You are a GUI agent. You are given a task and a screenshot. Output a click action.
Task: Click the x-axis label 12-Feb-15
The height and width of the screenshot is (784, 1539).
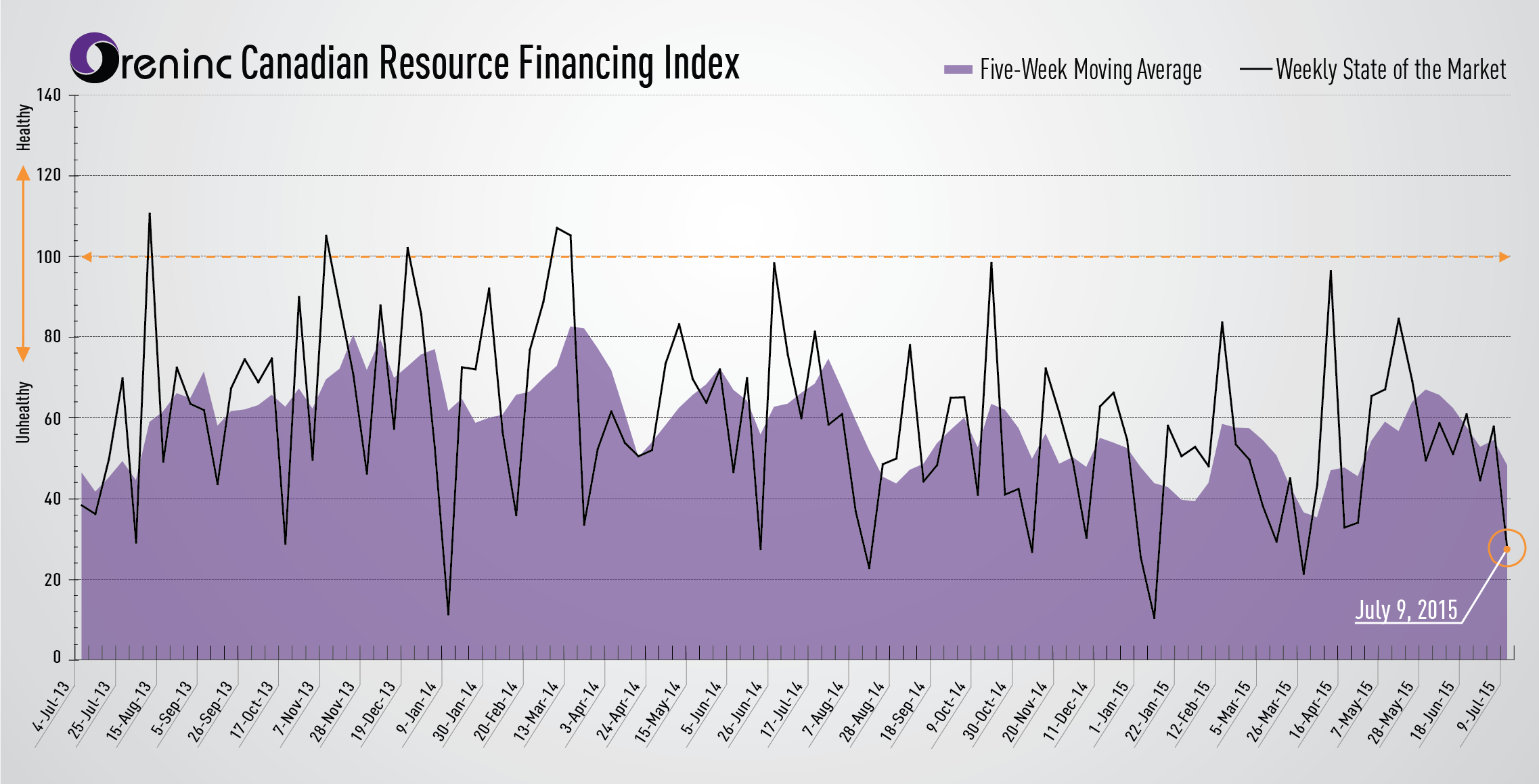[x=1188, y=710]
